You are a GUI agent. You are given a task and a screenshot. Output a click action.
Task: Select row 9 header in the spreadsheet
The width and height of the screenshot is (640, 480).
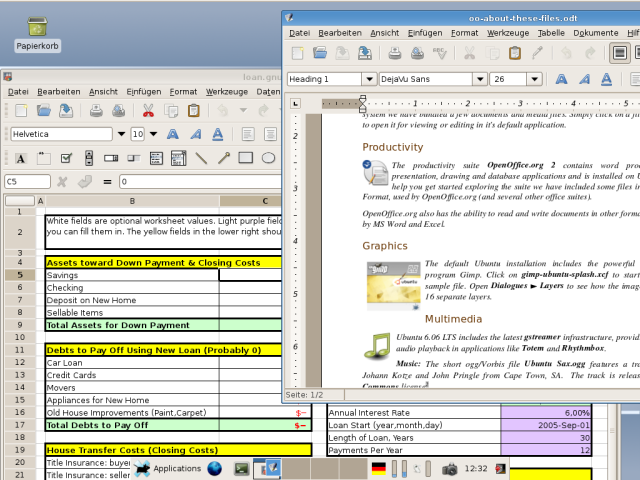20,325
